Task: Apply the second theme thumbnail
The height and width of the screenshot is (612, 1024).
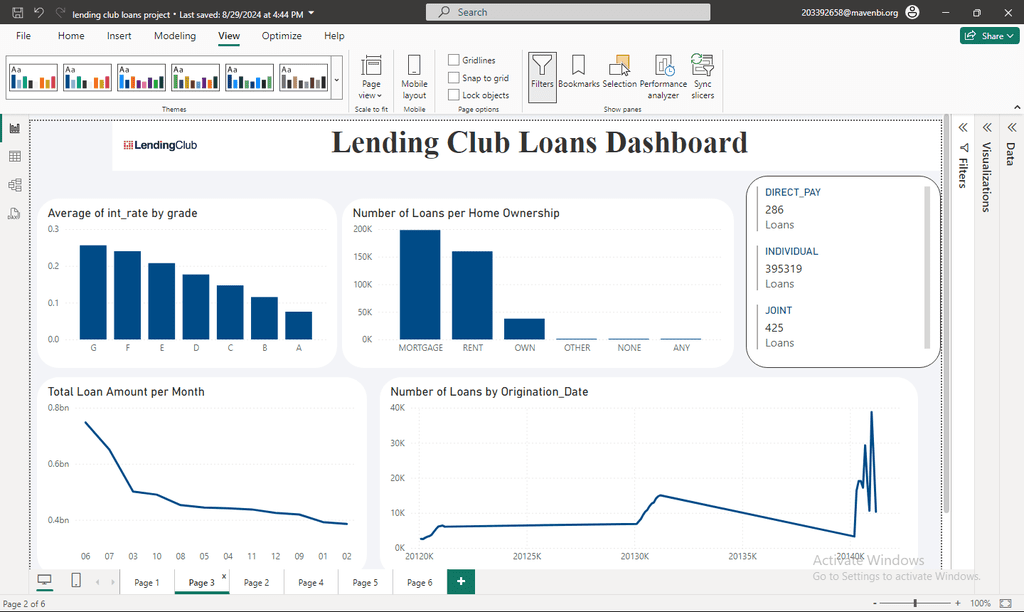Action: point(88,78)
